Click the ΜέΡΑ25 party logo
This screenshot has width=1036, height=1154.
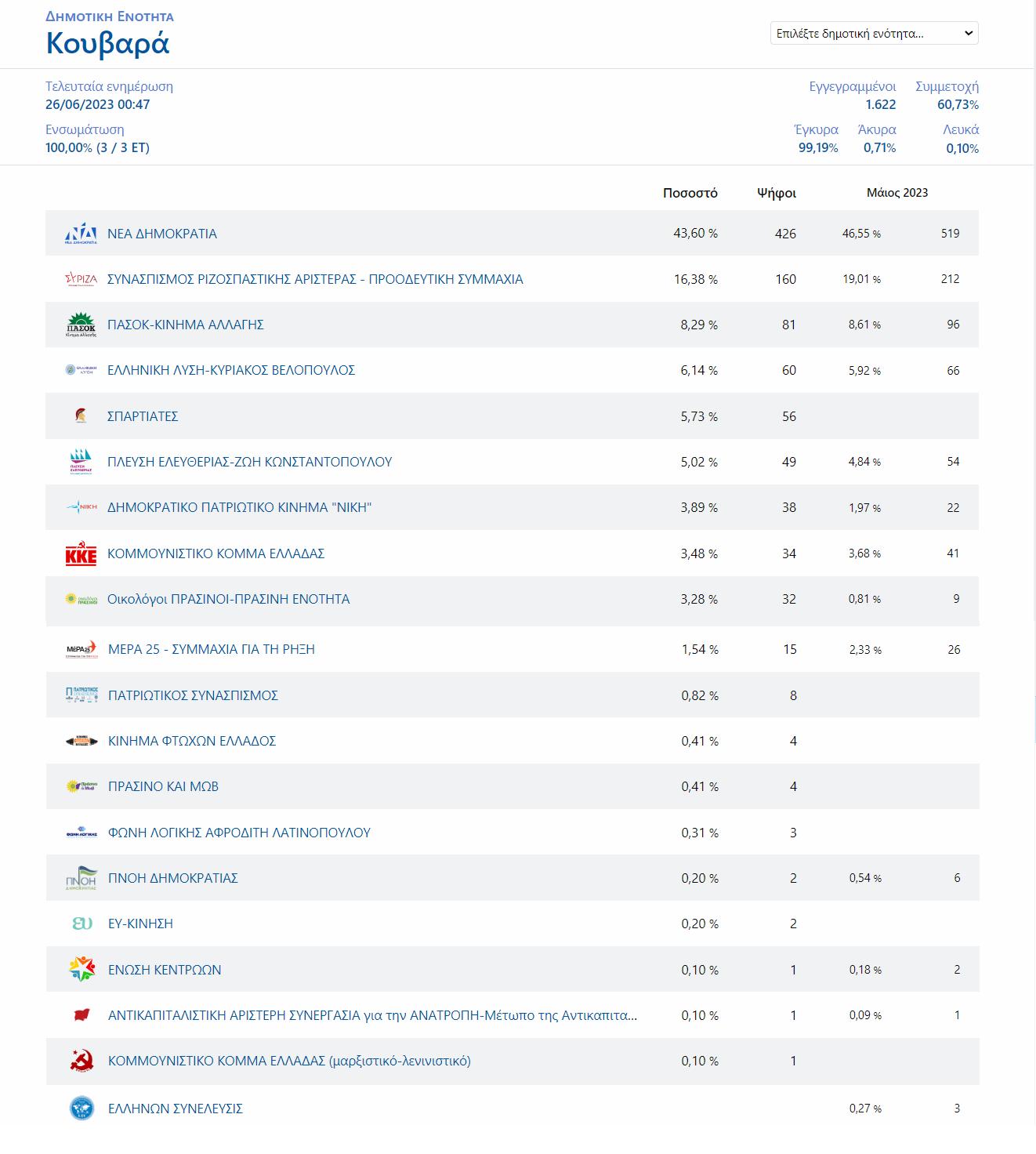(81, 649)
